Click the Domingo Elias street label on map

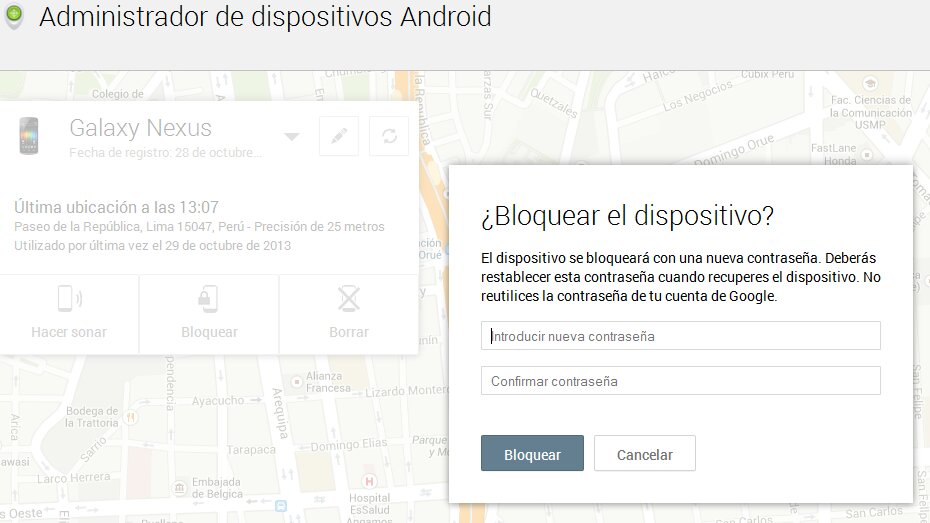[x=349, y=445]
